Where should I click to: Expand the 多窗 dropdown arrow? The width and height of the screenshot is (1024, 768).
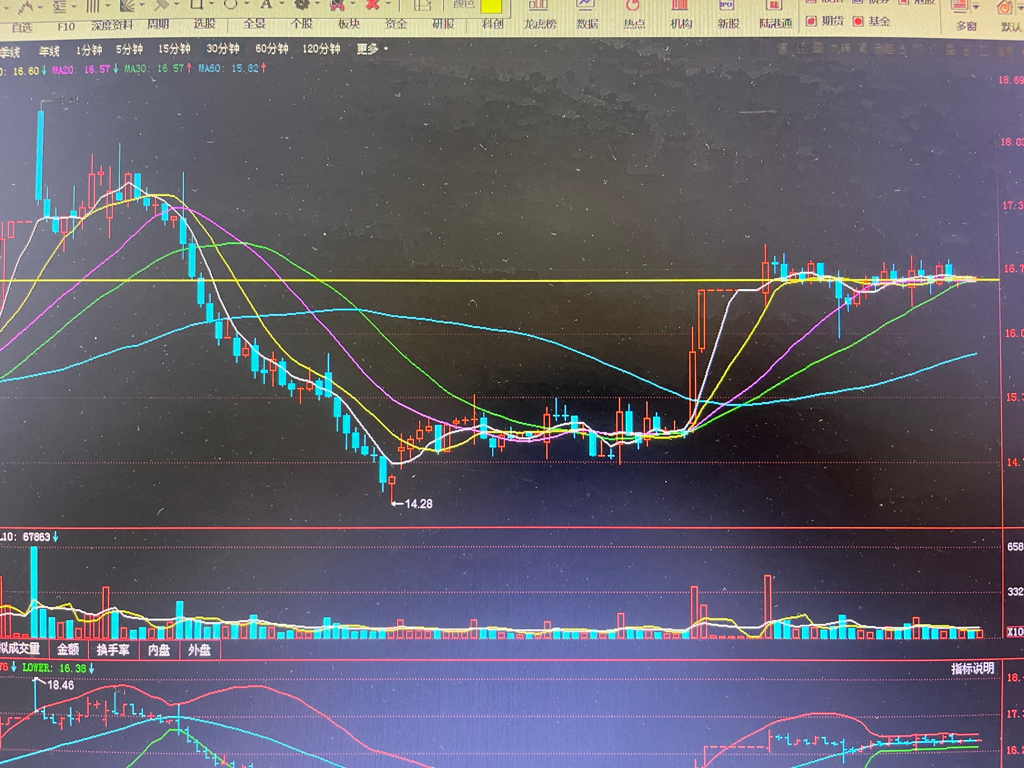(976, 6)
